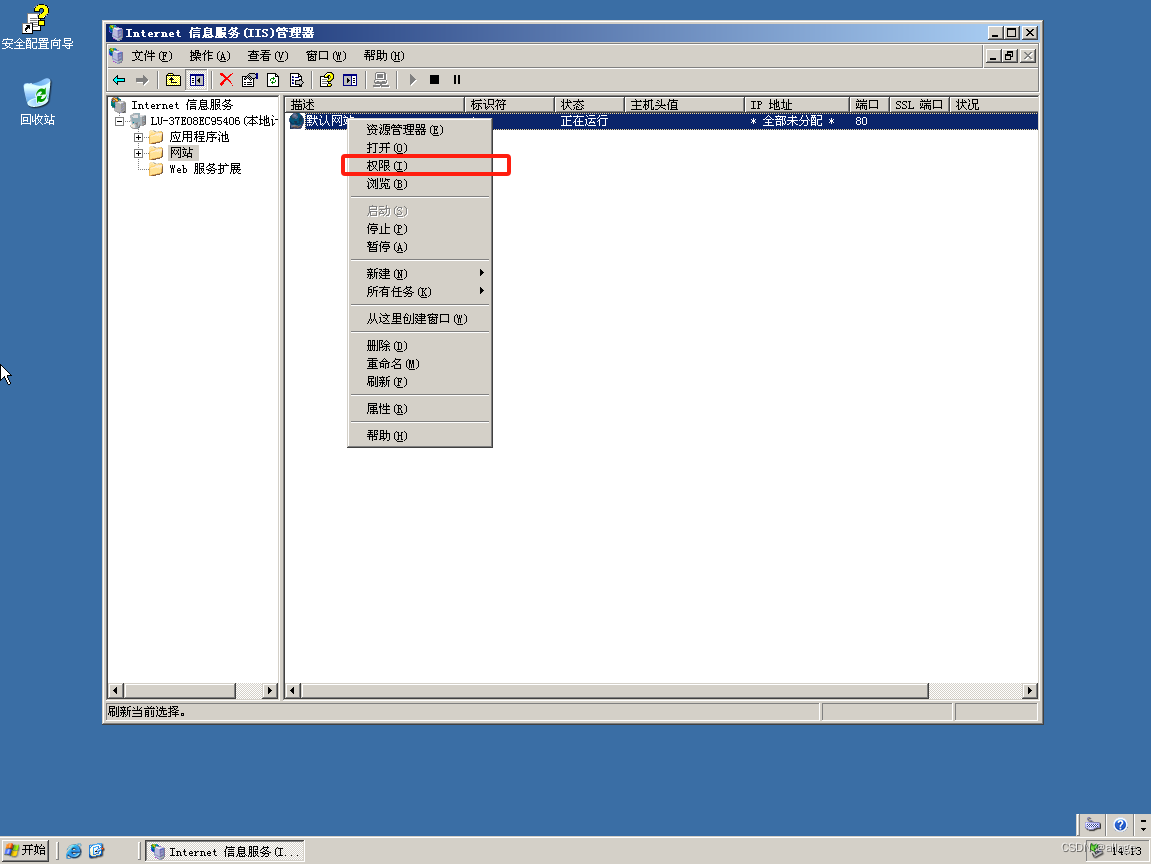Screen dimensions: 1151x864
Task: Toggle the action pane toolbar icon
Action: coord(350,80)
